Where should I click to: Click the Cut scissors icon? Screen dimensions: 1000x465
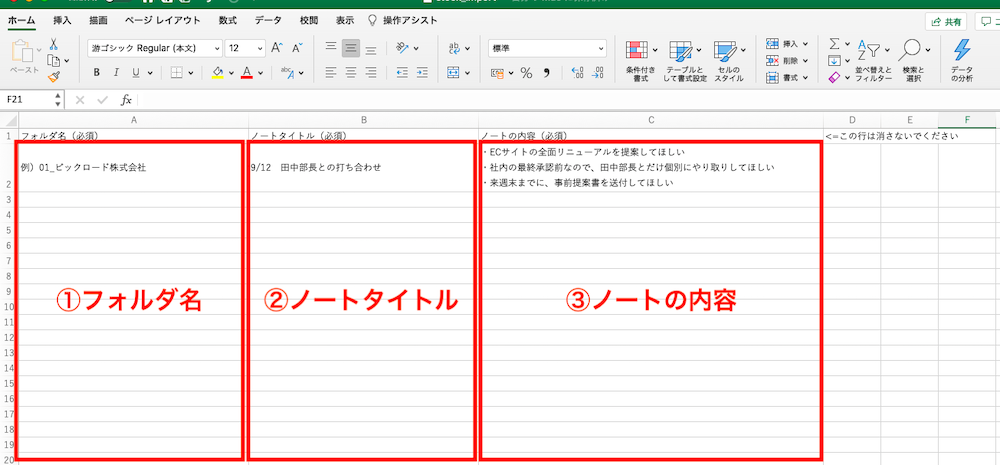(x=54, y=44)
